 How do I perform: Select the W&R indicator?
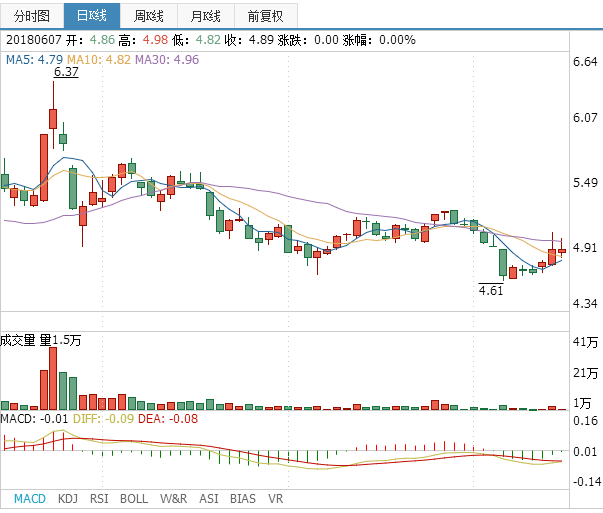pyautogui.click(x=173, y=499)
